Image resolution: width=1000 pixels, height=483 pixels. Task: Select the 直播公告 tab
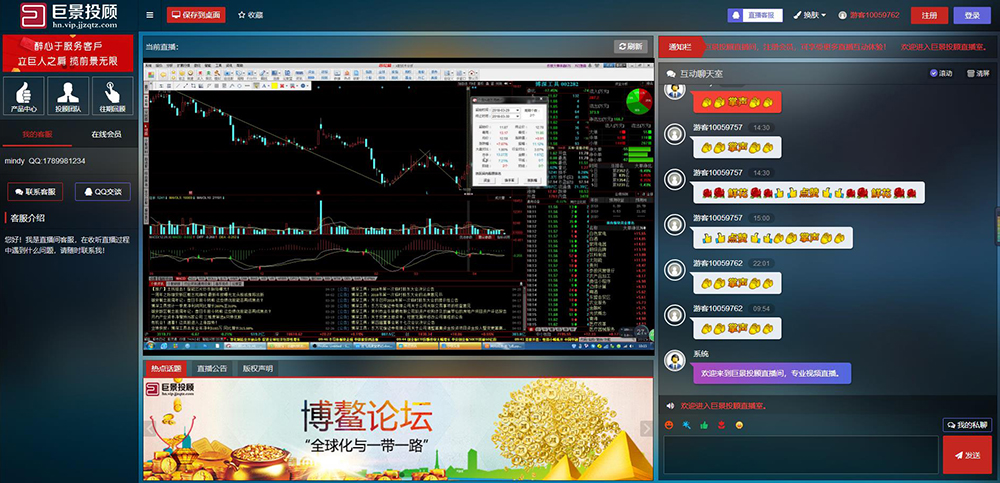click(212, 368)
